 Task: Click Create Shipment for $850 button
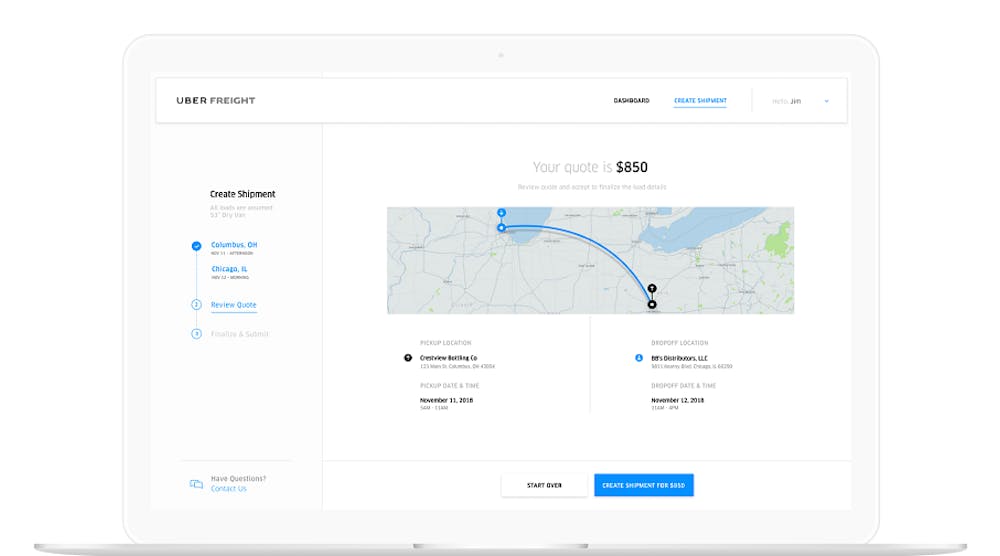[x=643, y=485]
